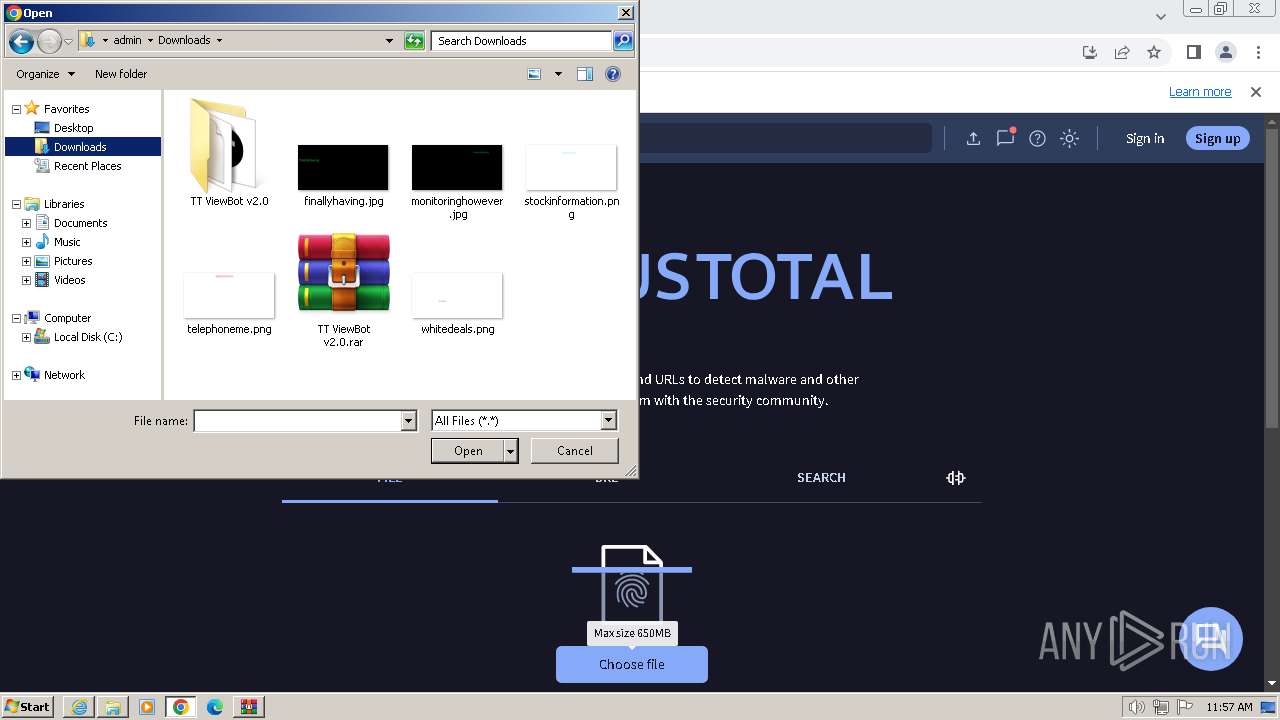
Task: Click the Chrome download icon
Action: 1090,52
